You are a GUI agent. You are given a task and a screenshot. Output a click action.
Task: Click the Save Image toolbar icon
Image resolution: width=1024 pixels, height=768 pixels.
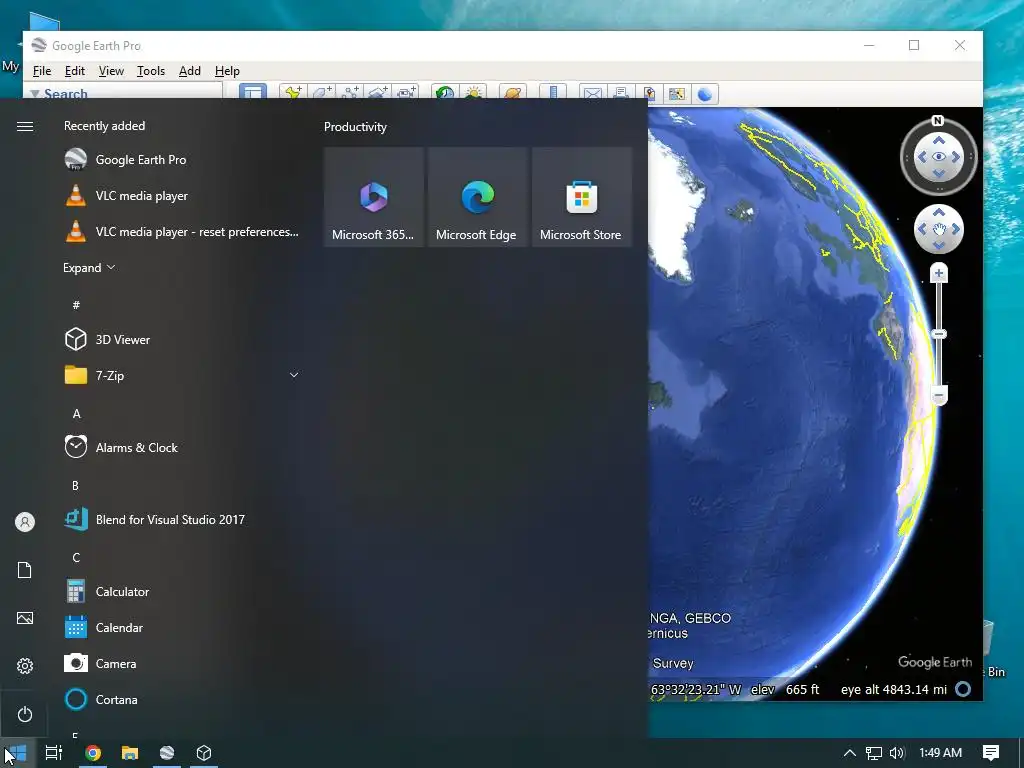(x=649, y=93)
